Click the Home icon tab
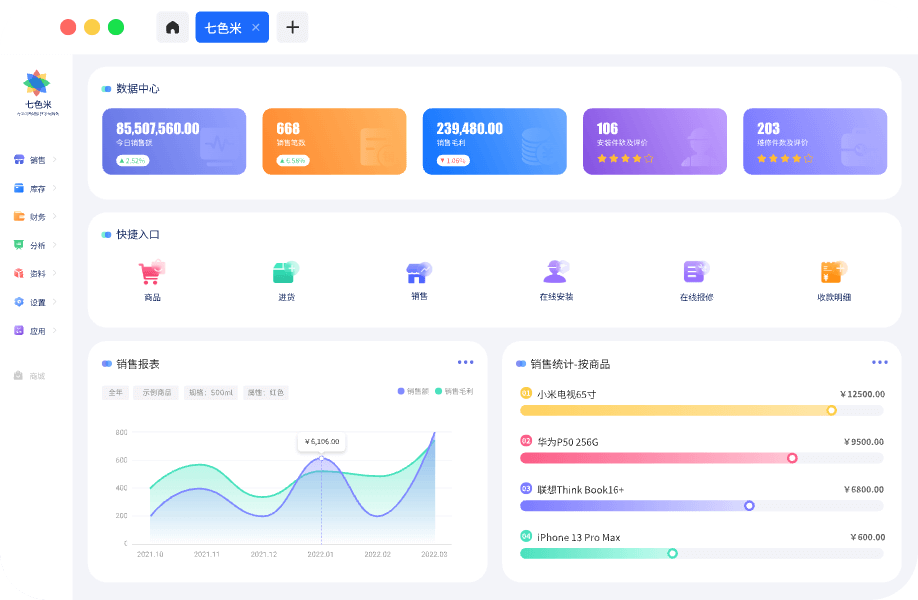 coord(172,28)
